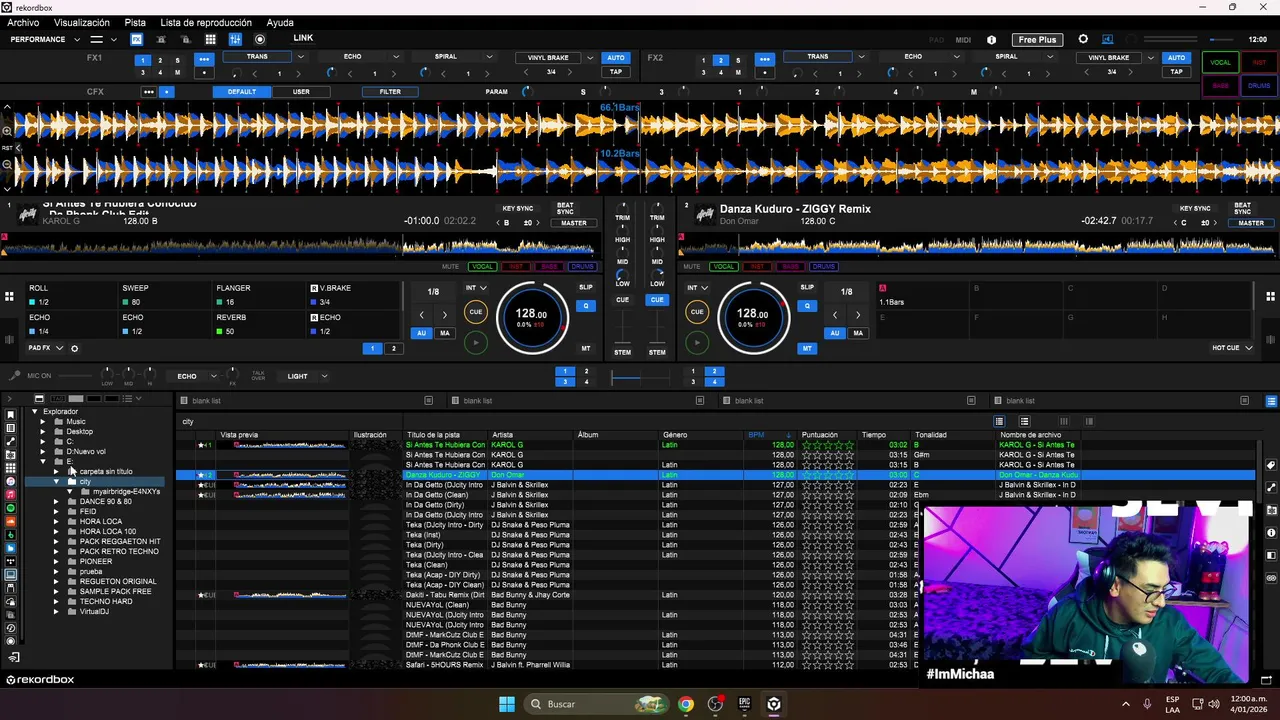Open the mobile sync icon at sidebar bottom
Screen dimensions: 1280x720
(x=14, y=657)
